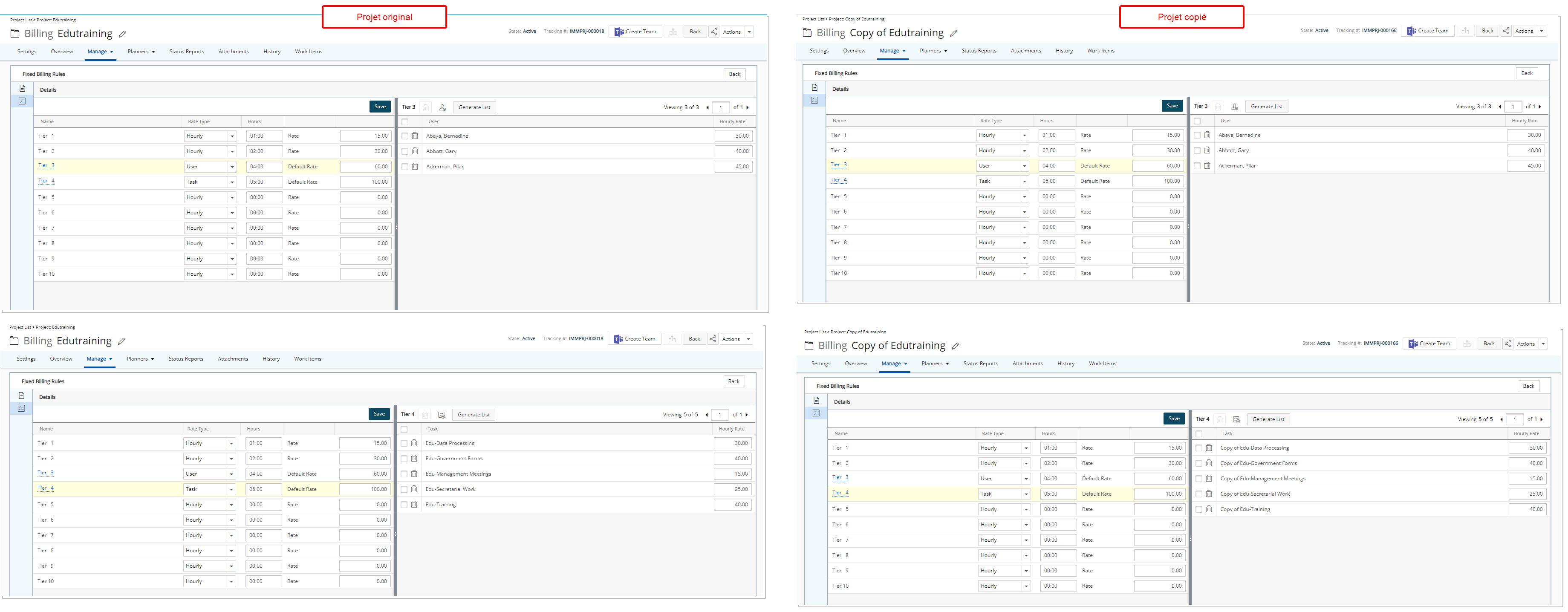Open Status Reports tab in Copy of Edutraining Tier 3 view
The width and height of the screenshot is (1568, 612).
click(979, 51)
